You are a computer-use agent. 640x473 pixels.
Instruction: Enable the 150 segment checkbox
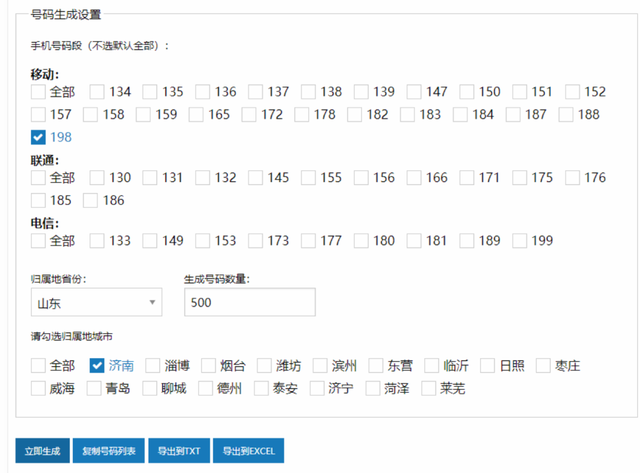click(467, 92)
